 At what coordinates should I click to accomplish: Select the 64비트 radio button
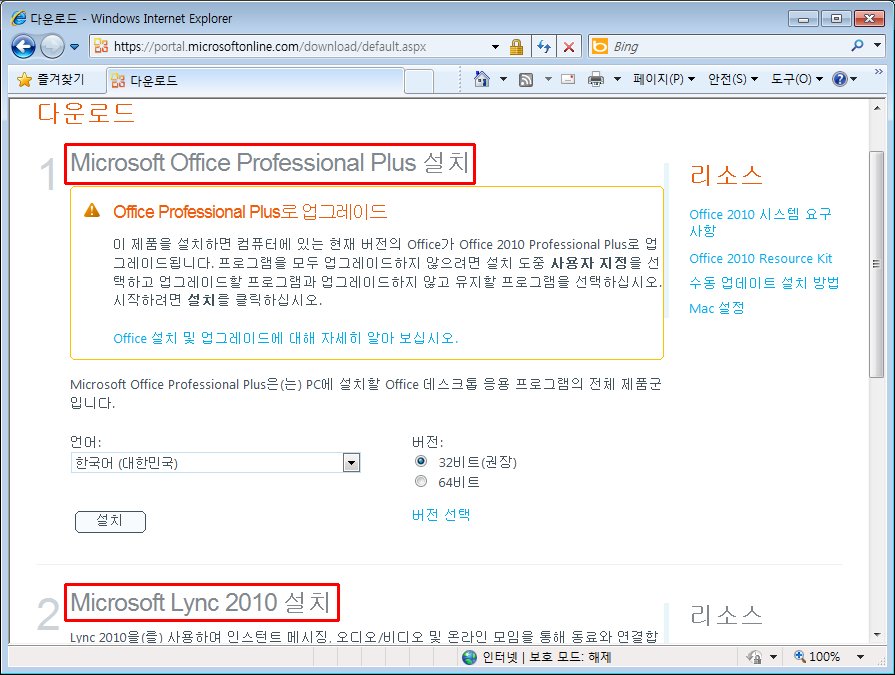pyautogui.click(x=421, y=482)
